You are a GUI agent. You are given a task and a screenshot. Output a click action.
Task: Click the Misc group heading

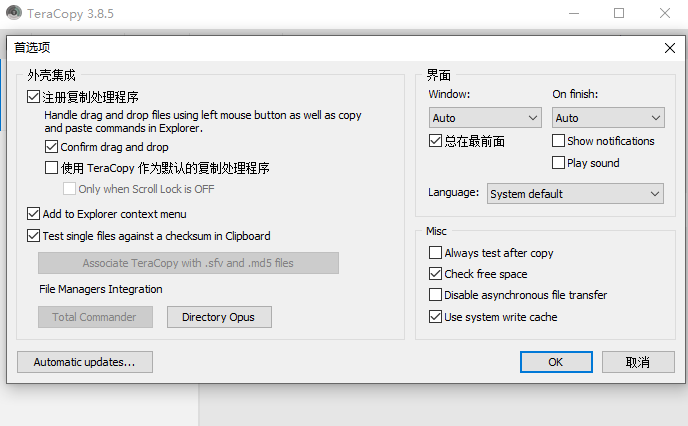(x=436, y=231)
